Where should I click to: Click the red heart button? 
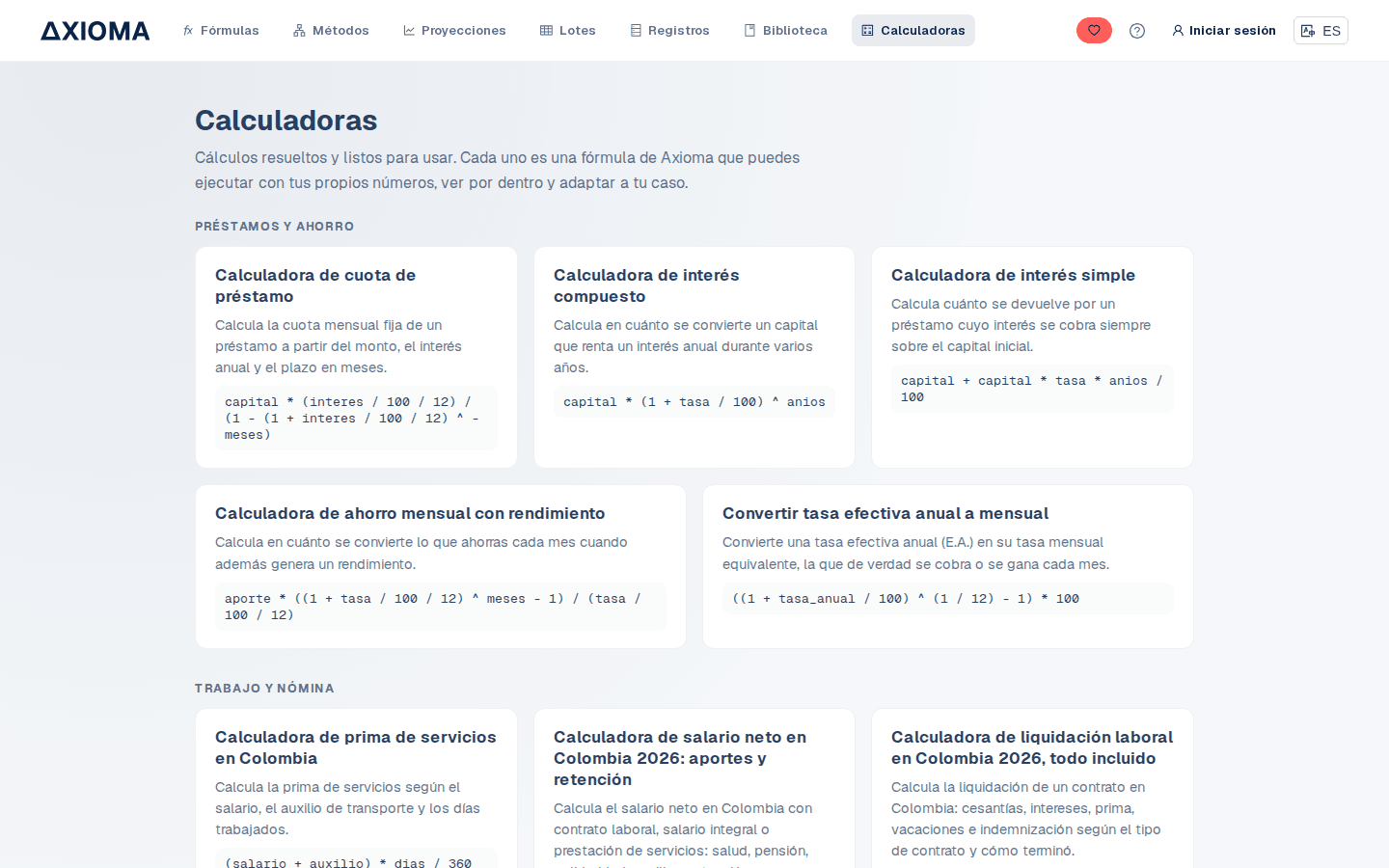[1094, 31]
